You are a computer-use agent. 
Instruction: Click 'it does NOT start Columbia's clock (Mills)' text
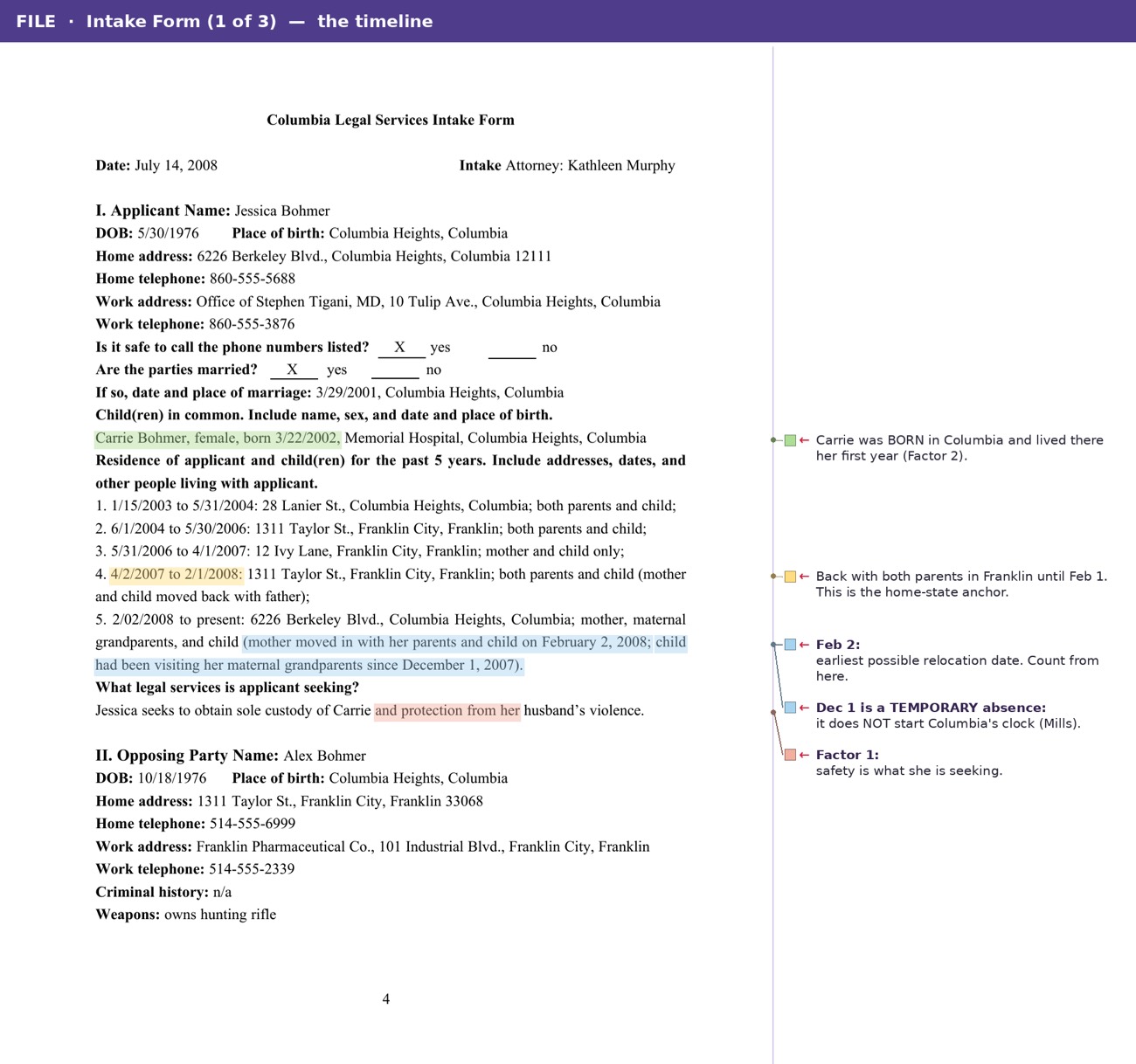(x=948, y=723)
